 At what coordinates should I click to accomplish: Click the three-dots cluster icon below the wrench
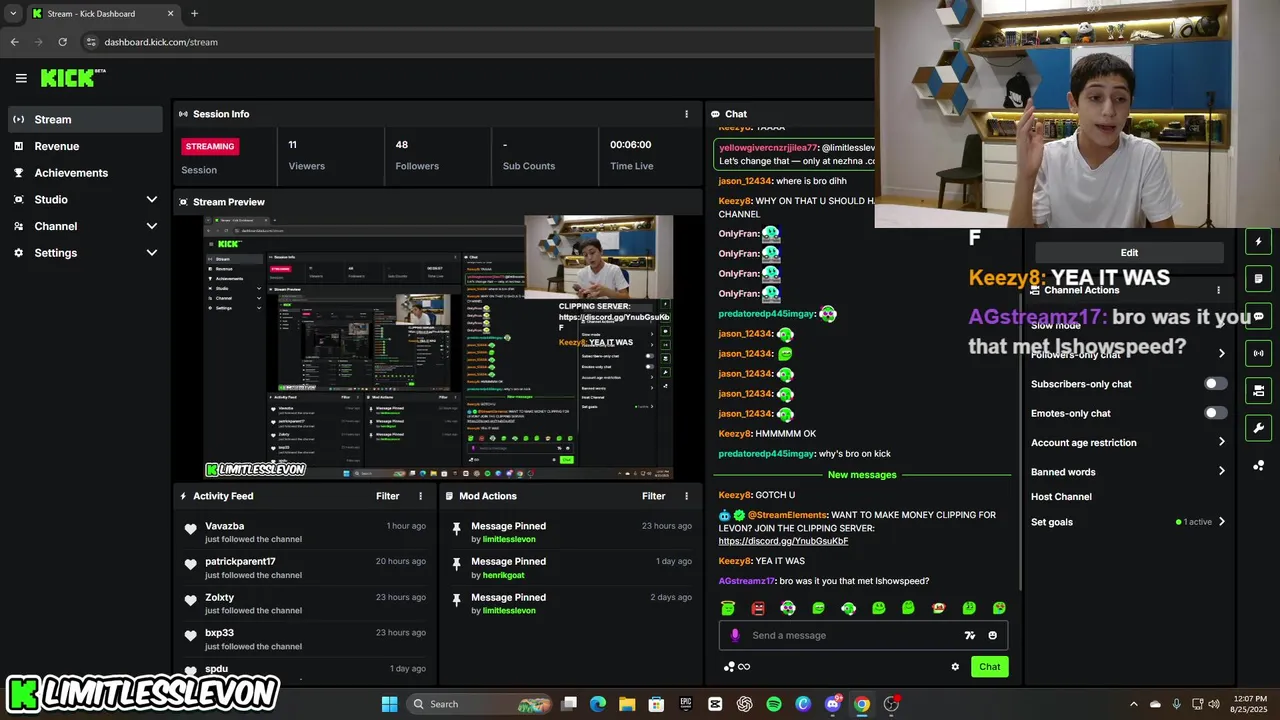click(1258, 466)
